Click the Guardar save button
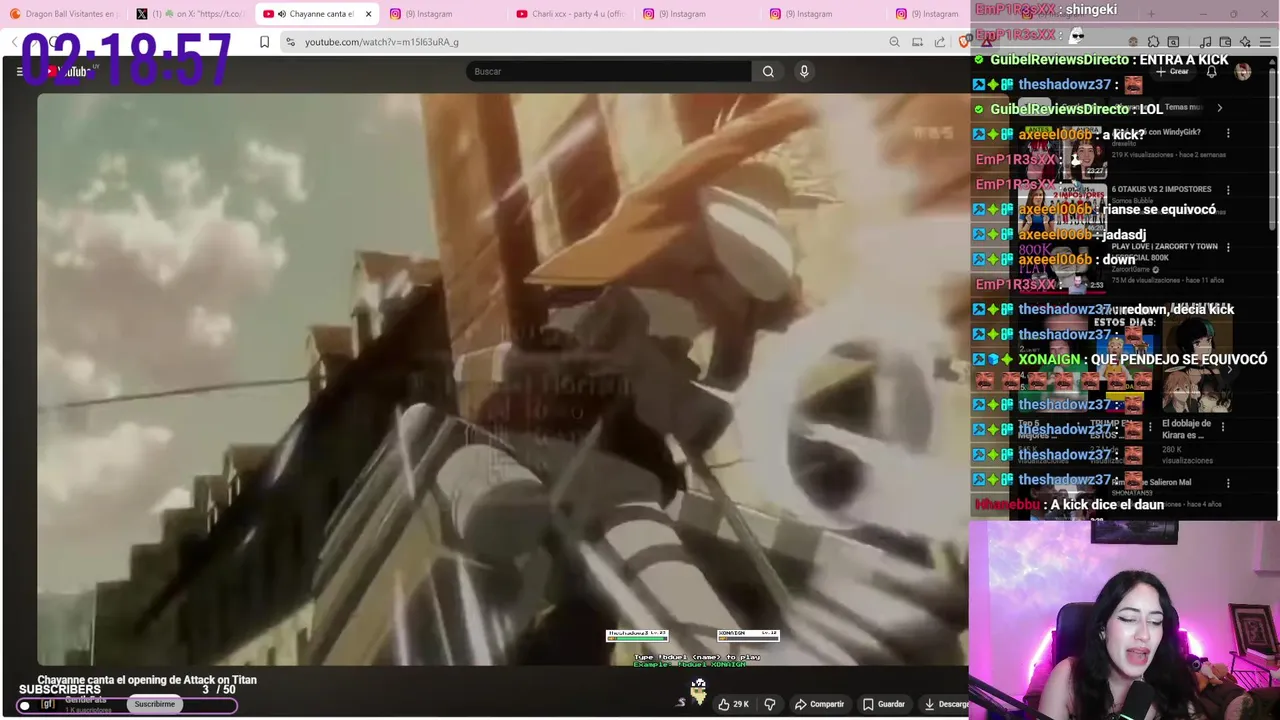The height and width of the screenshot is (720, 1280). pos(883,704)
